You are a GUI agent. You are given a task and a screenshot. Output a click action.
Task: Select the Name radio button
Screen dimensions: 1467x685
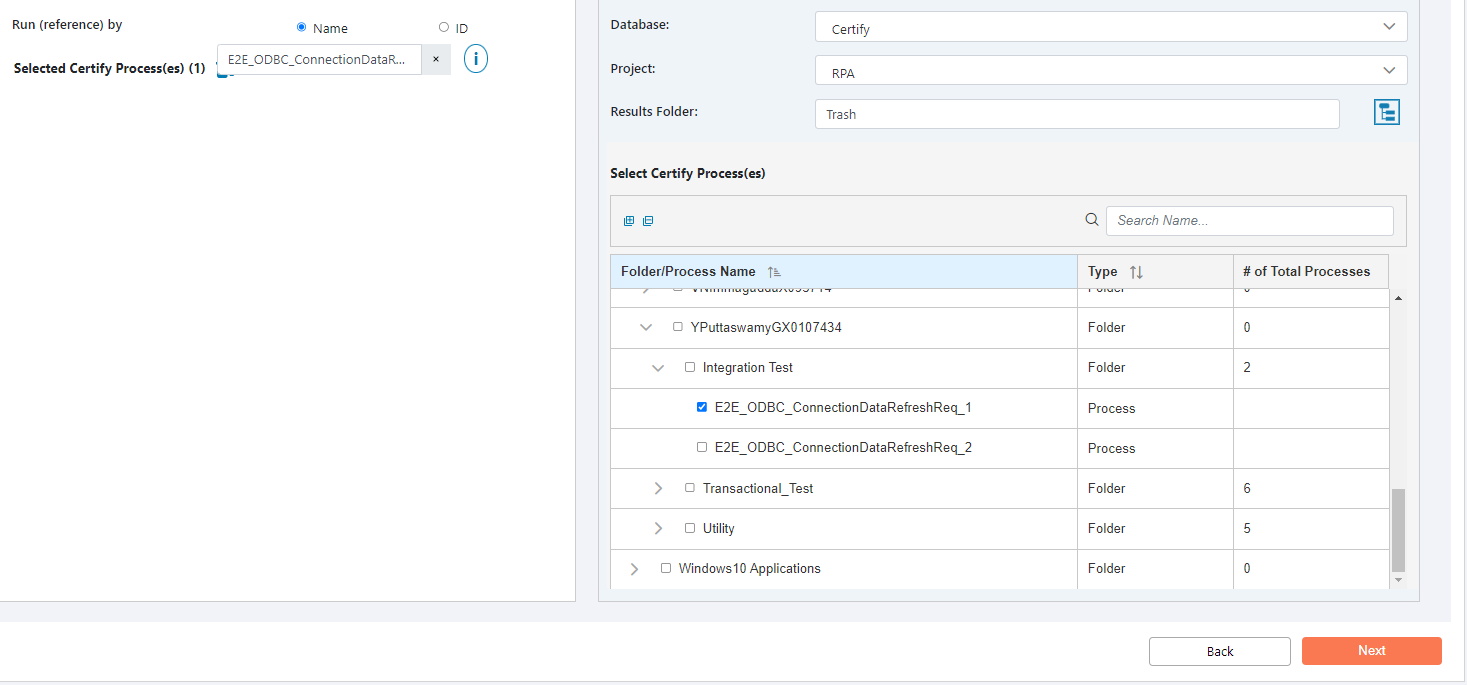point(302,27)
